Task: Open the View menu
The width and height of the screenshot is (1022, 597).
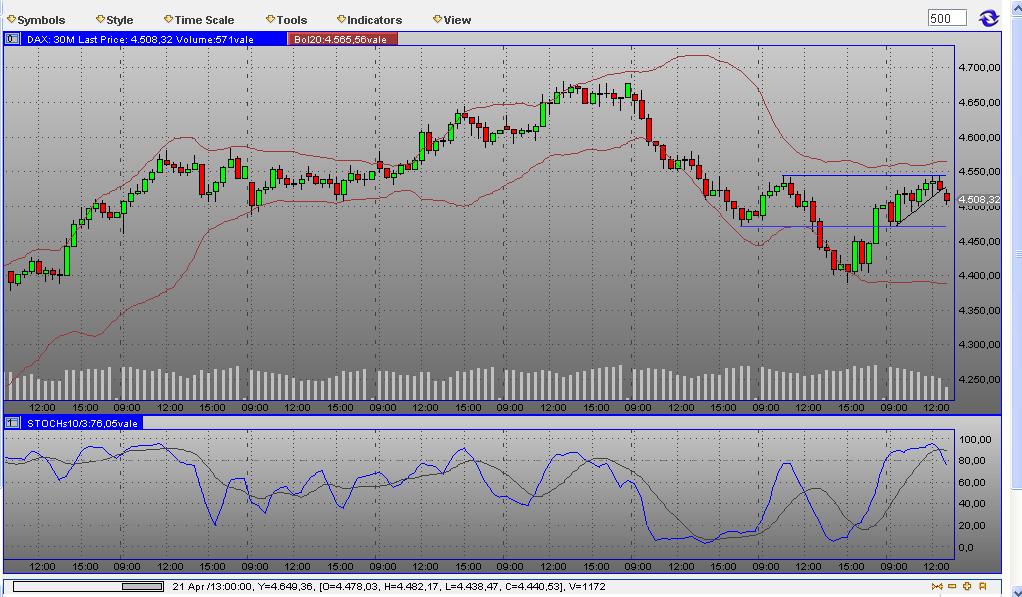Action: pos(455,18)
